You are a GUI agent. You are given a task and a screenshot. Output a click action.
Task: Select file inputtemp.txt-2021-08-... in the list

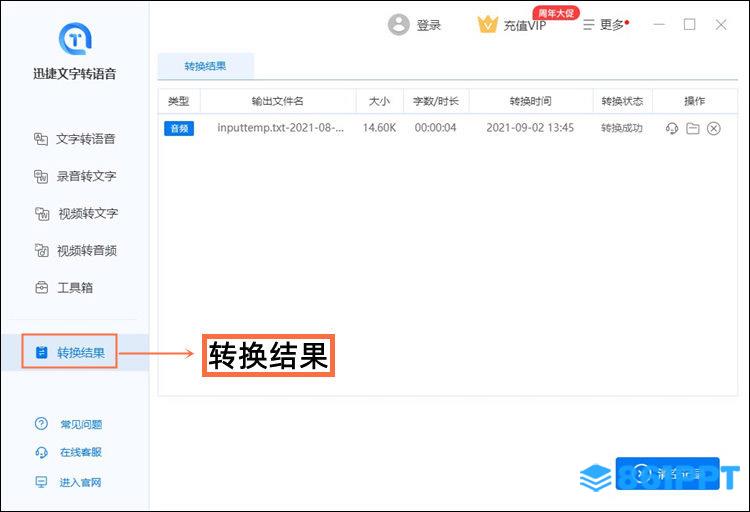tap(280, 128)
